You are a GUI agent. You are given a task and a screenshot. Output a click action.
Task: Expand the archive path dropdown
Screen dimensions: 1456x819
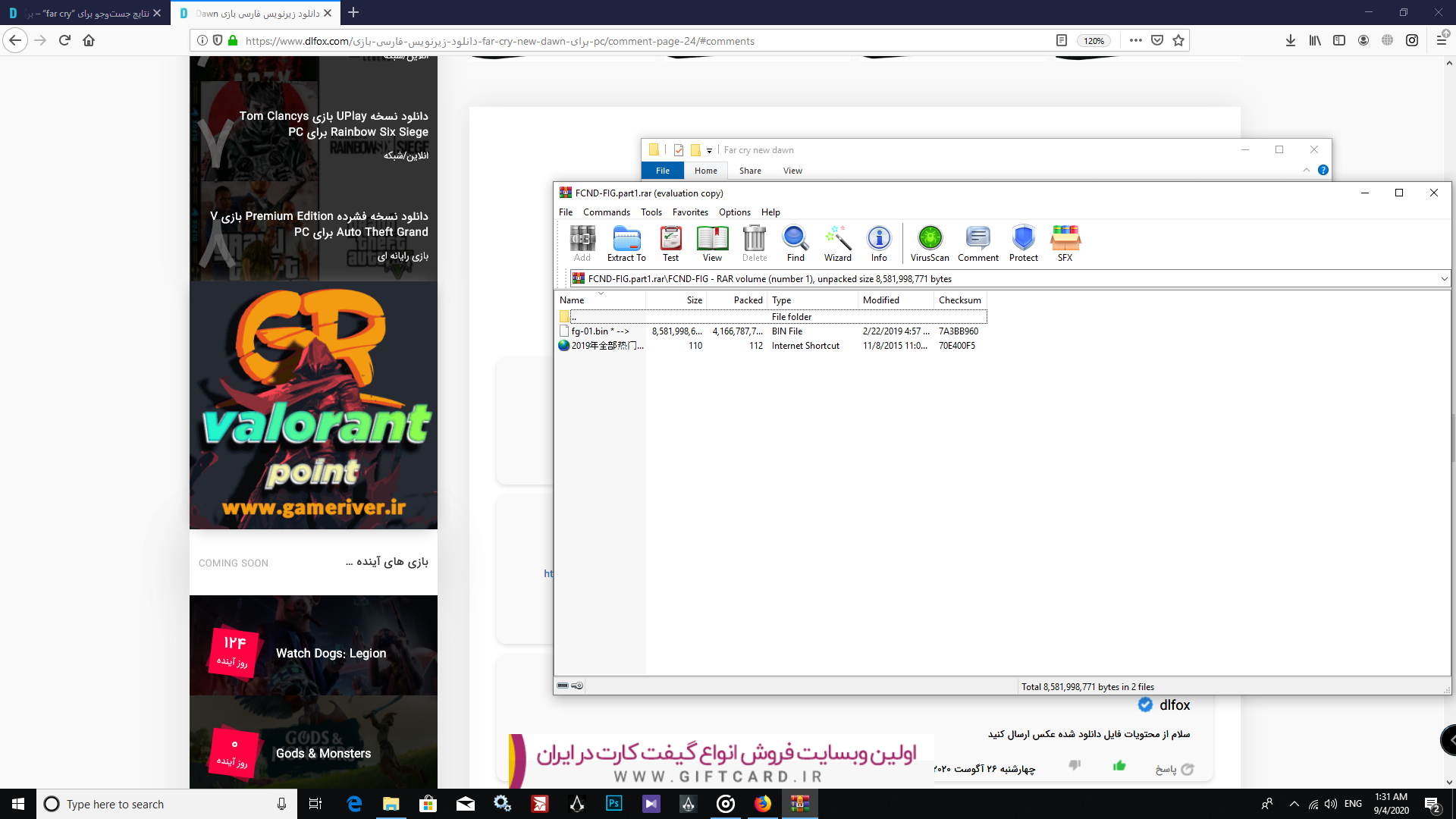pos(1444,279)
